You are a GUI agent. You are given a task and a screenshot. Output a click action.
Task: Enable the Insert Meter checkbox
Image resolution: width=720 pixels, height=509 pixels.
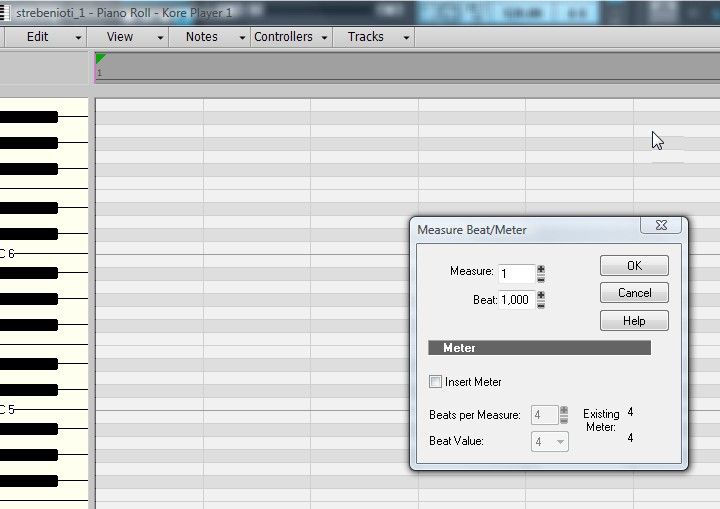(435, 382)
